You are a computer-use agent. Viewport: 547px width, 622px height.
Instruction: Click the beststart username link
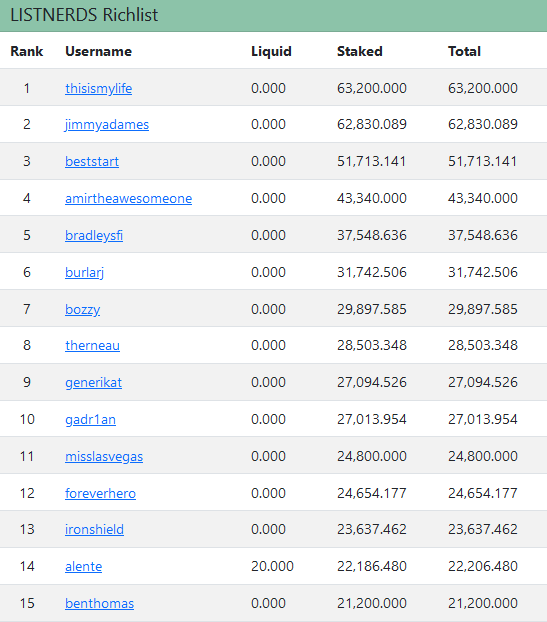(92, 161)
